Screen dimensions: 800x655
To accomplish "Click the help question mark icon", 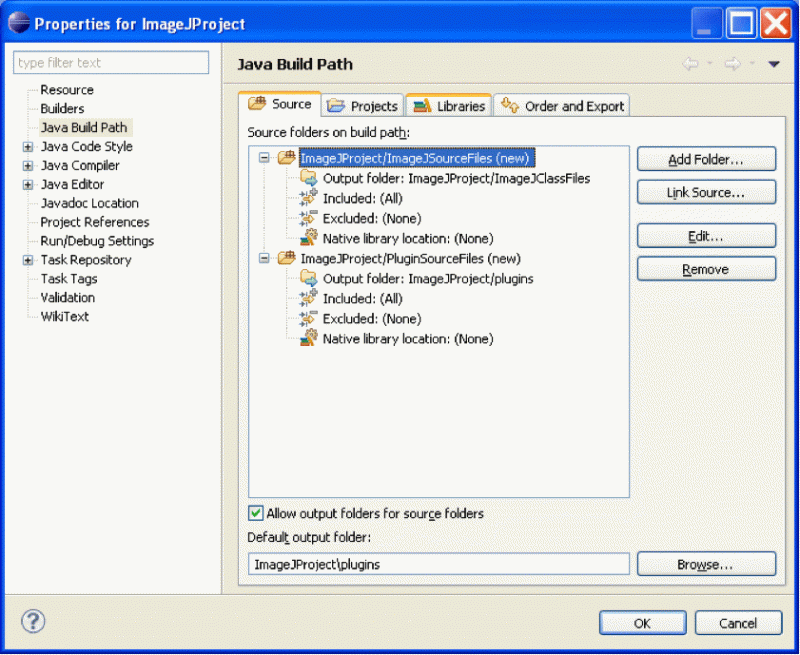I will pyautogui.click(x=33, y=621).
